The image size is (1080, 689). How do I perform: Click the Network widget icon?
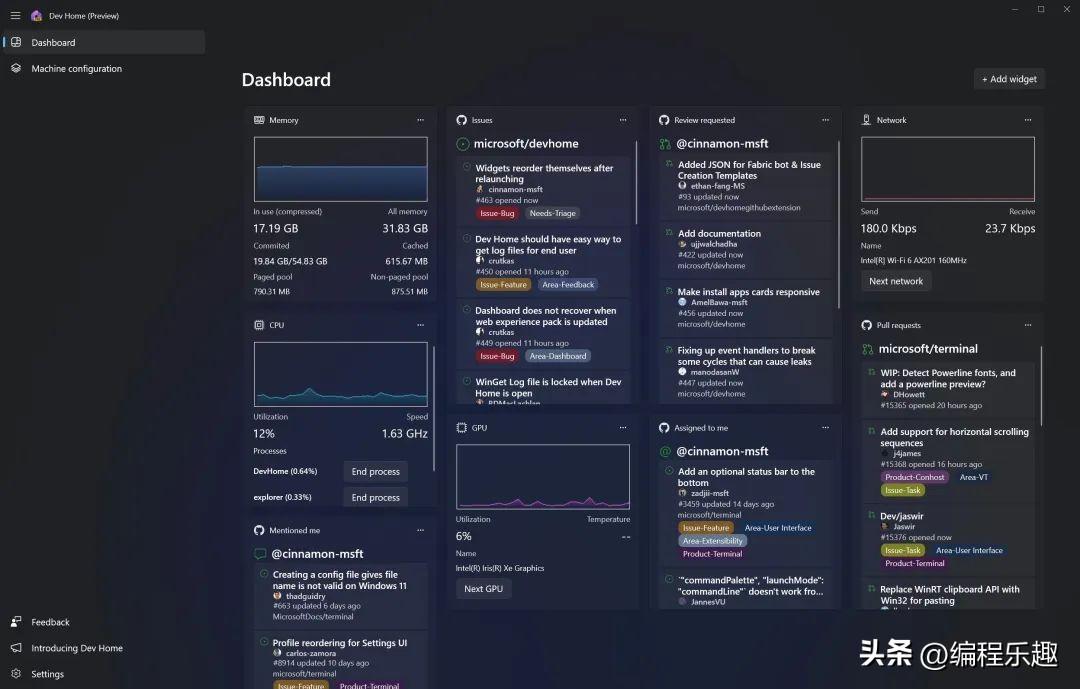pos(866,120)
